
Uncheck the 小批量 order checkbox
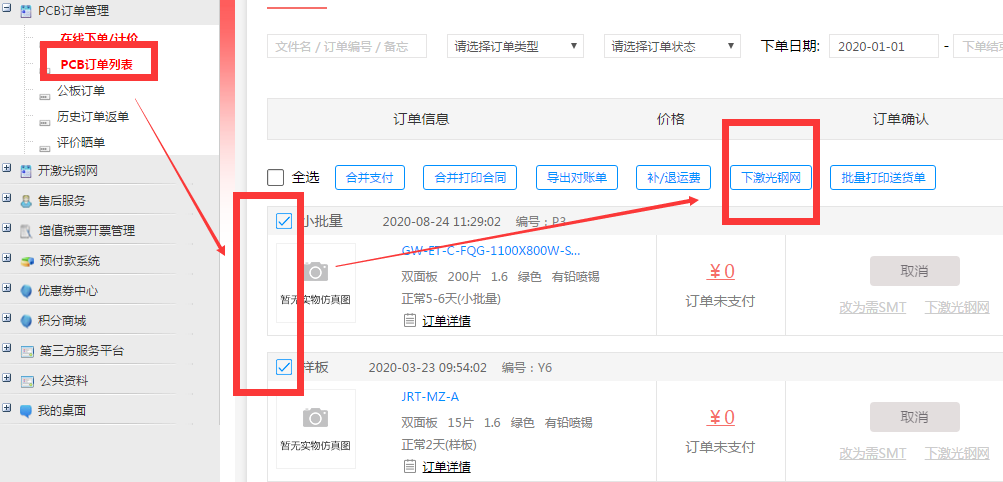coord(284,221)
